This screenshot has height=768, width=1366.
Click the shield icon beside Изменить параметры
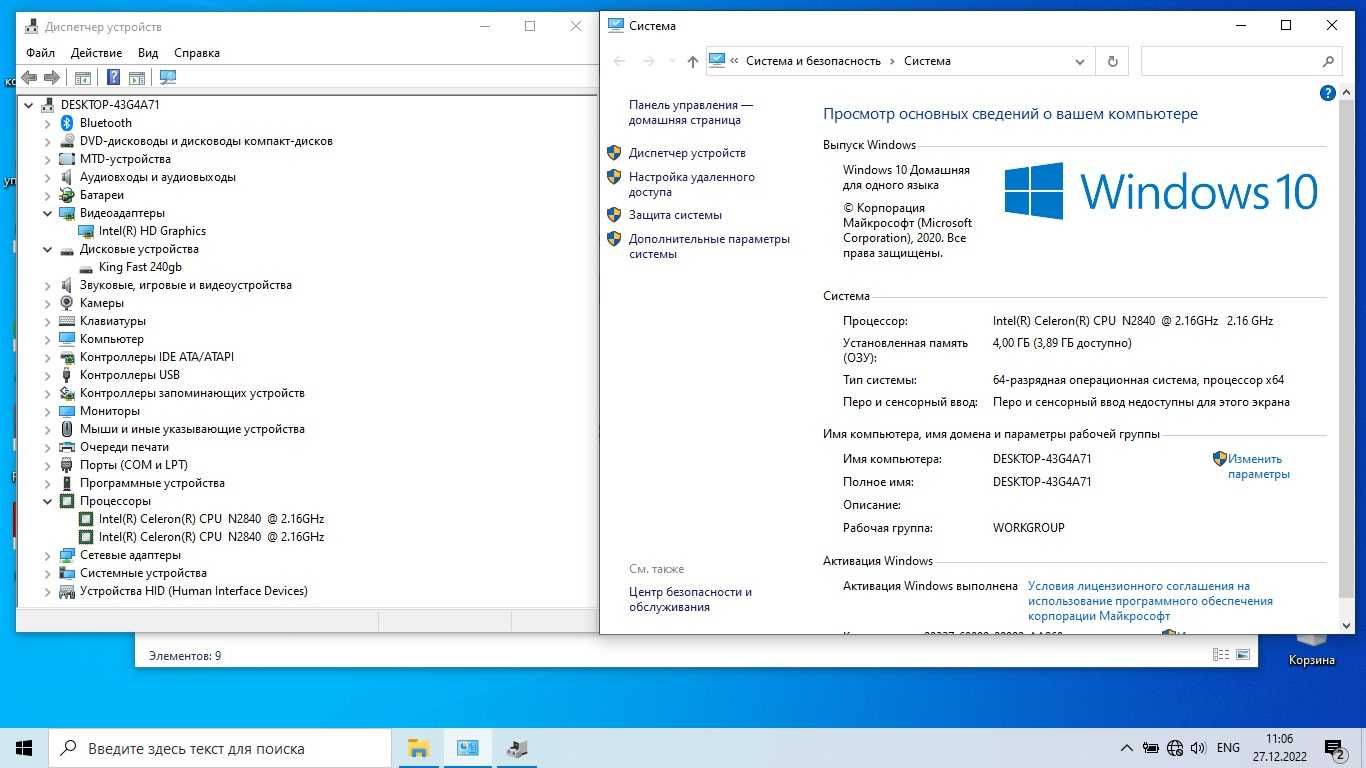tap(1220, 459)
